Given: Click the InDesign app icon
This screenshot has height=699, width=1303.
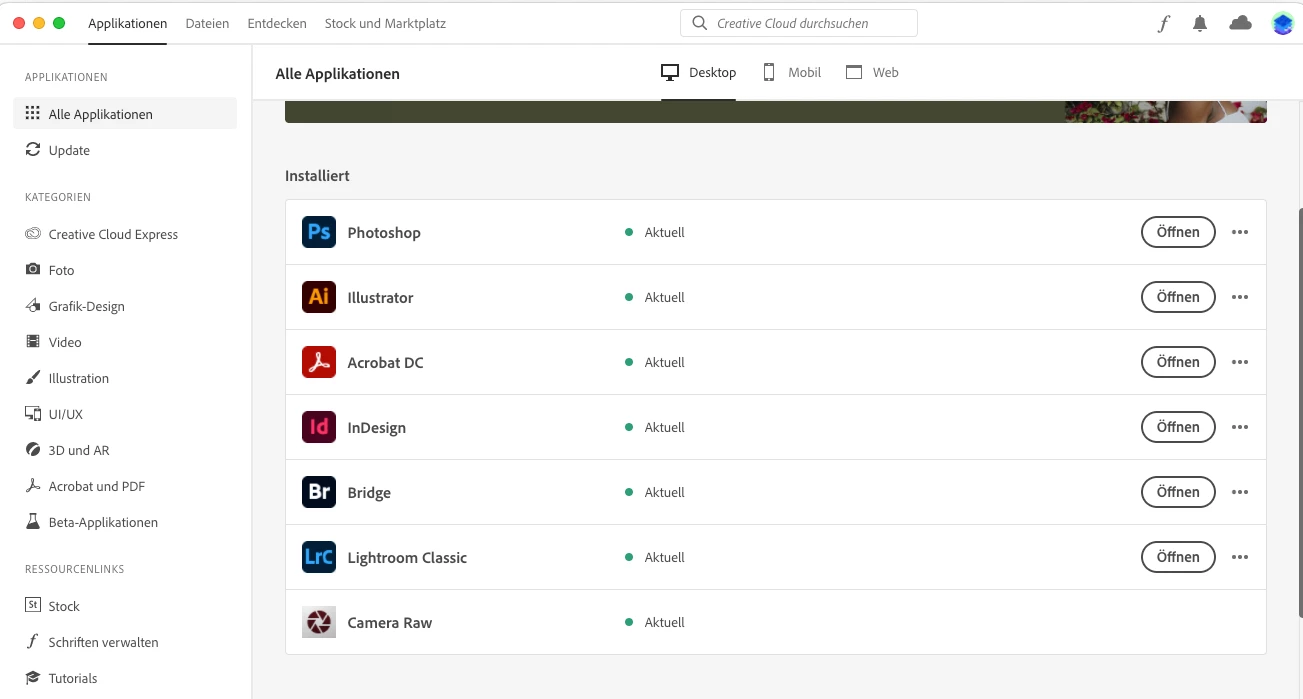Looking at the screenshot, I should coord(319,427).
